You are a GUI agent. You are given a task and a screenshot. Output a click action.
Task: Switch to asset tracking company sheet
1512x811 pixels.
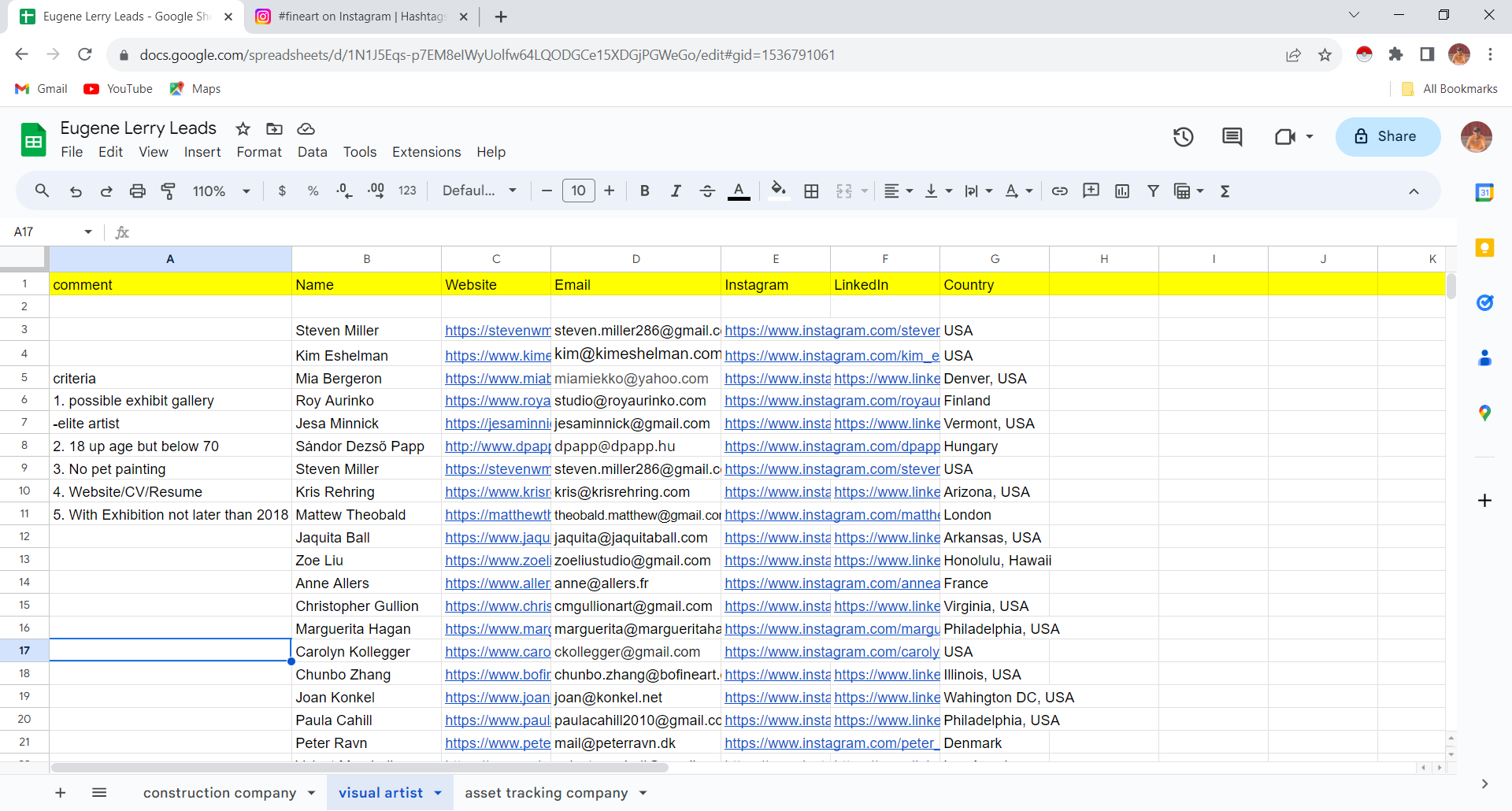pyautogui.click(x=546, y=793)
